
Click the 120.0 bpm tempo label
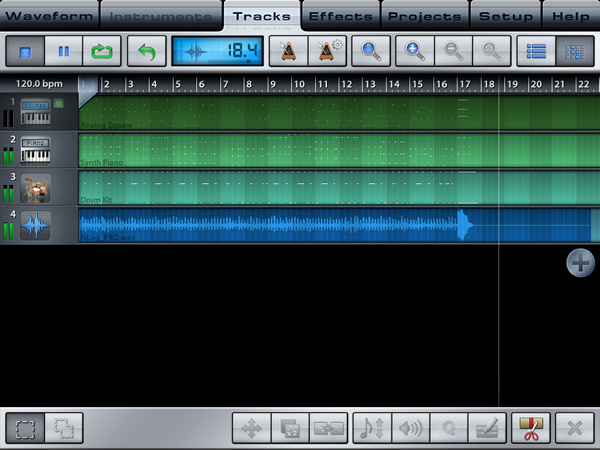coord(39,84)
